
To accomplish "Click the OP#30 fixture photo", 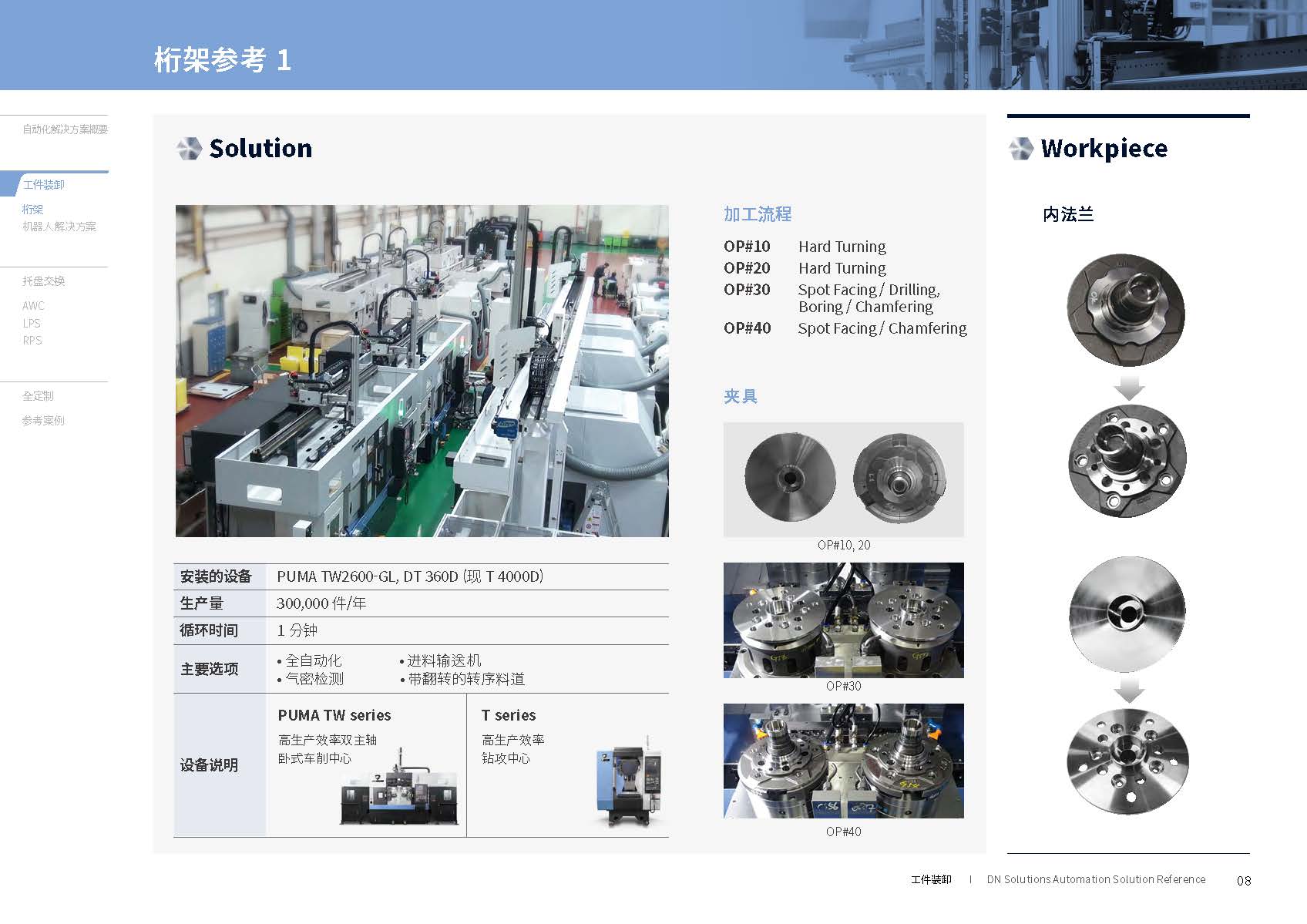I will tap(843, 620).
